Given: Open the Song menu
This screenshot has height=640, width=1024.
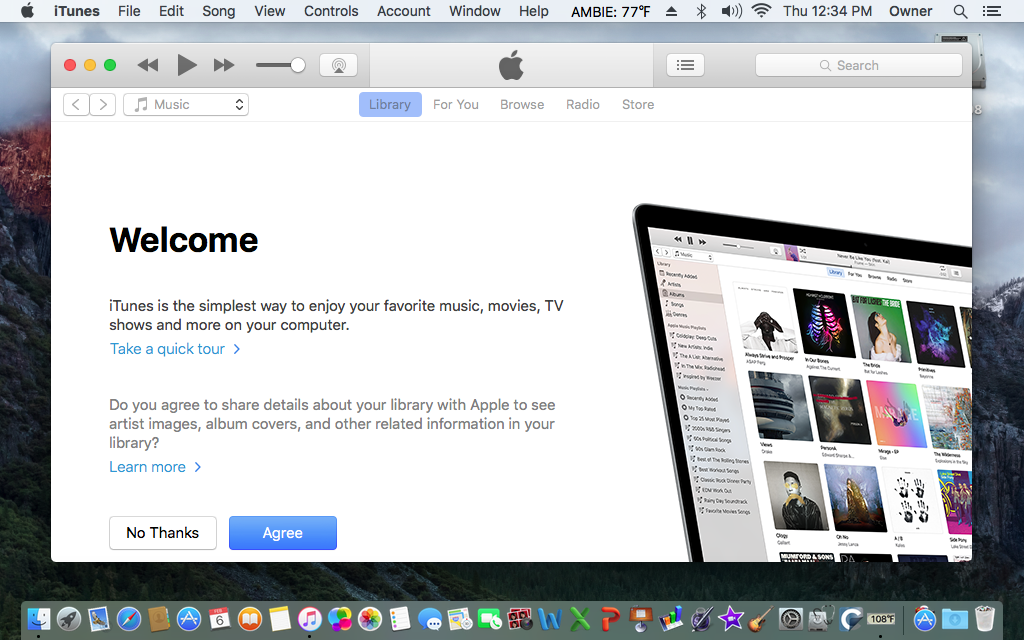Looking at the screenshot, I should tap(218, 11).
